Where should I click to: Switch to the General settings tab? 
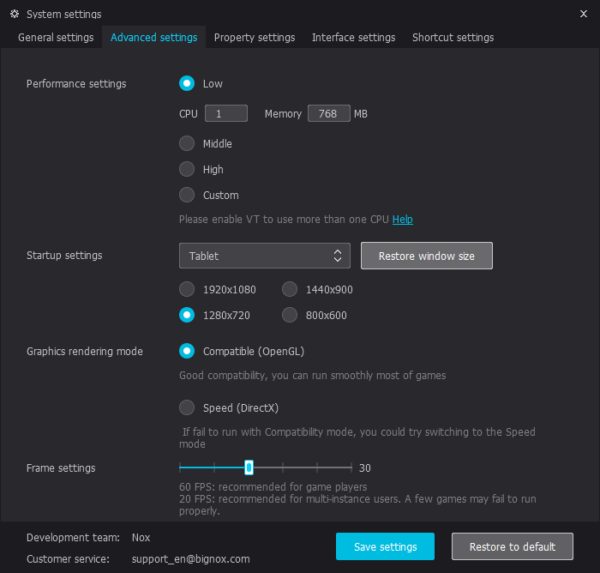coord(56,37)
